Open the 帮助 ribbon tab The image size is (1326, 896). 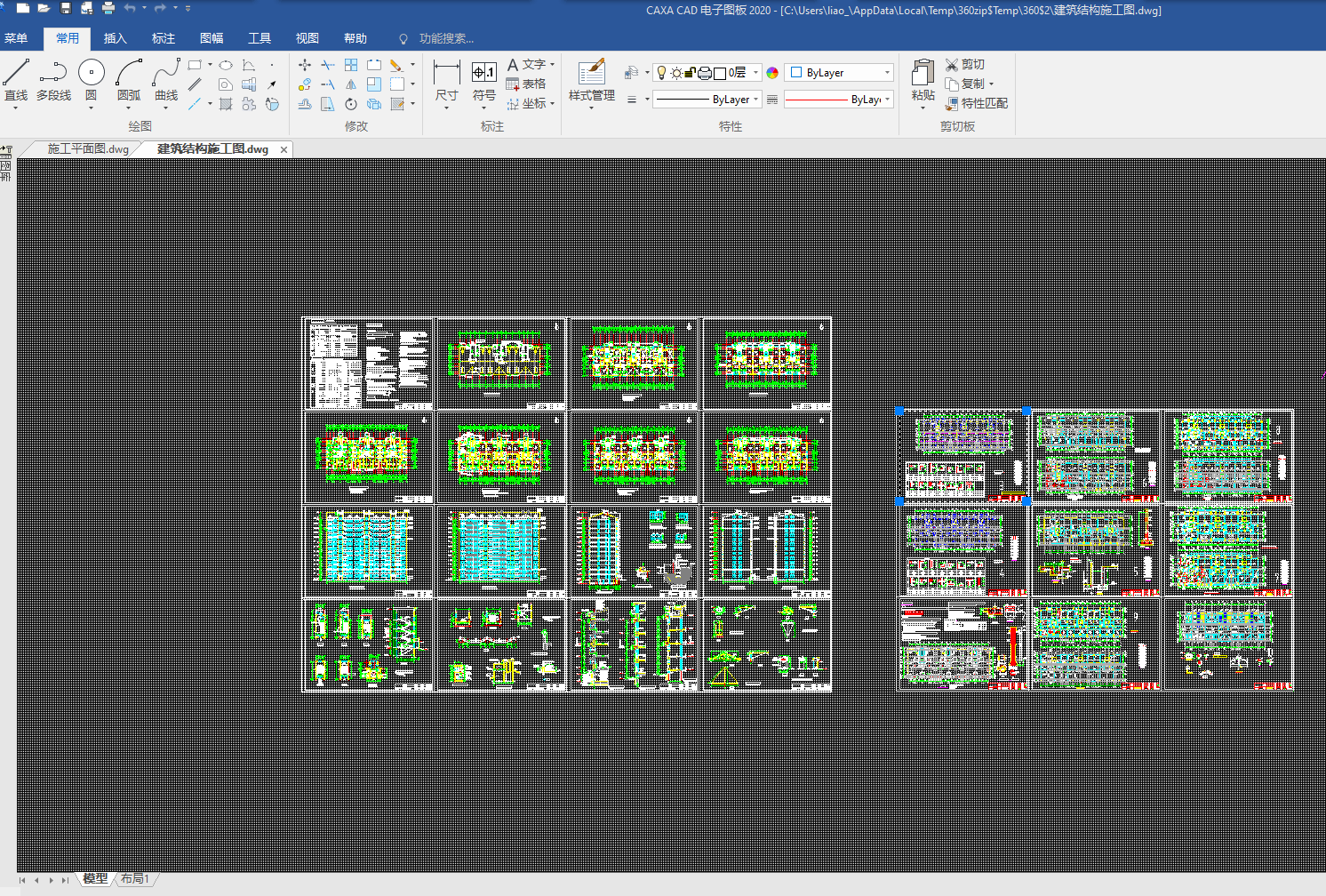coord(355,38)
